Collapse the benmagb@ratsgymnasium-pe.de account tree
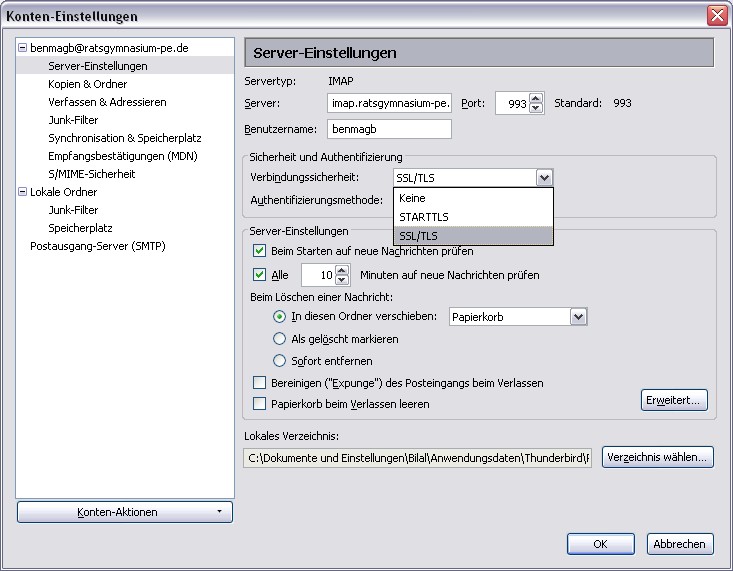The width and height of the screenshot is (733, 571). tap(22, 48)
